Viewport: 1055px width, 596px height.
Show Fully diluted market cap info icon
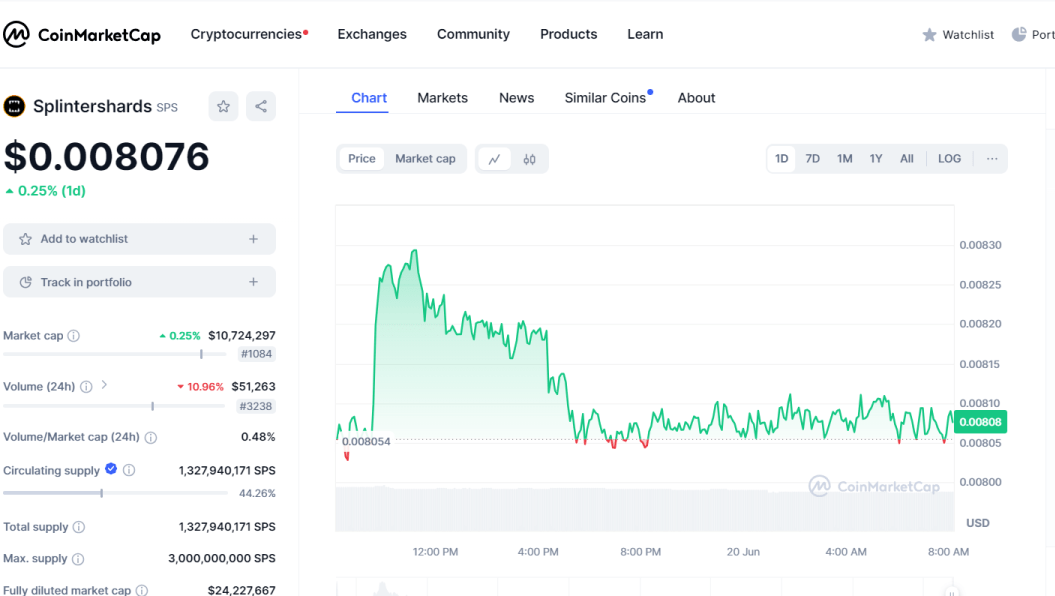click(x=142, y=590)
